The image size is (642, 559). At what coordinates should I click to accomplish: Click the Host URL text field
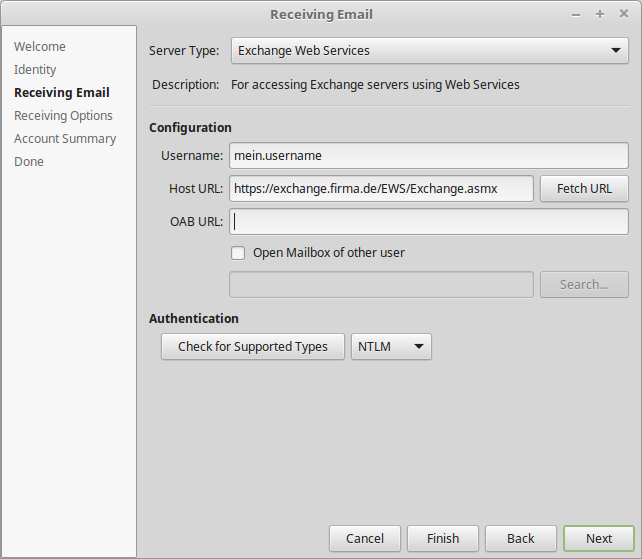(x=381, y=189)
